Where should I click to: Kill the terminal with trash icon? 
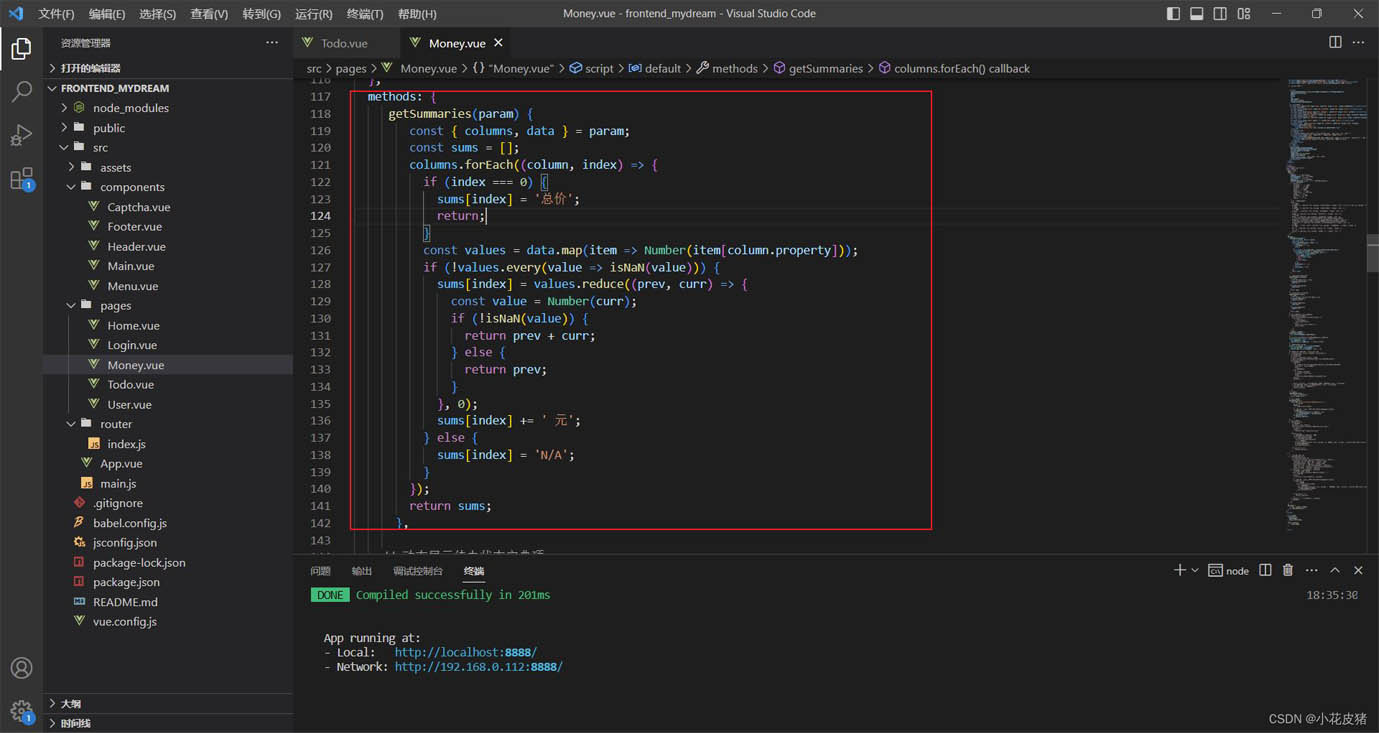[1288, 570]
